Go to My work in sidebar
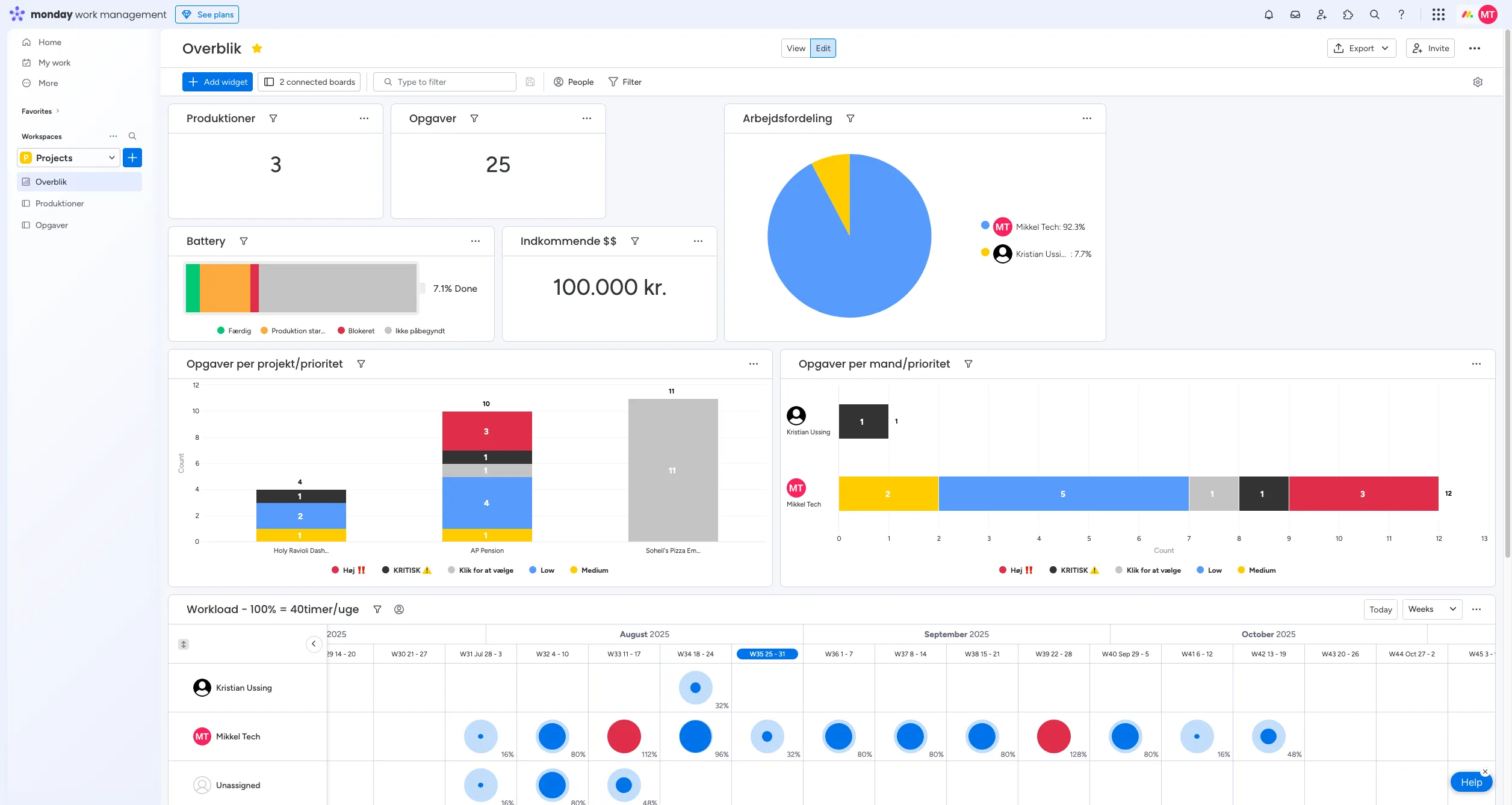1512x805 pixels. pyautogui.click(x=54, y=63)
